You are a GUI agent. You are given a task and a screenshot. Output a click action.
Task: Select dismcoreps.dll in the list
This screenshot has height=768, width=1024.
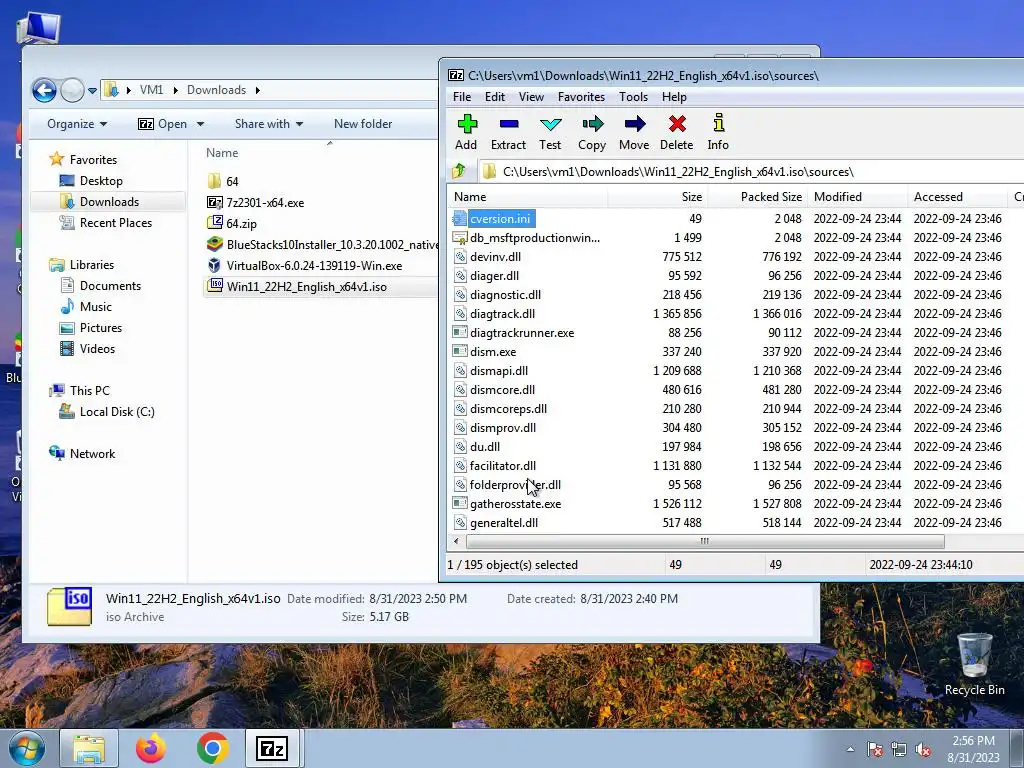click(x=508, y=408)
